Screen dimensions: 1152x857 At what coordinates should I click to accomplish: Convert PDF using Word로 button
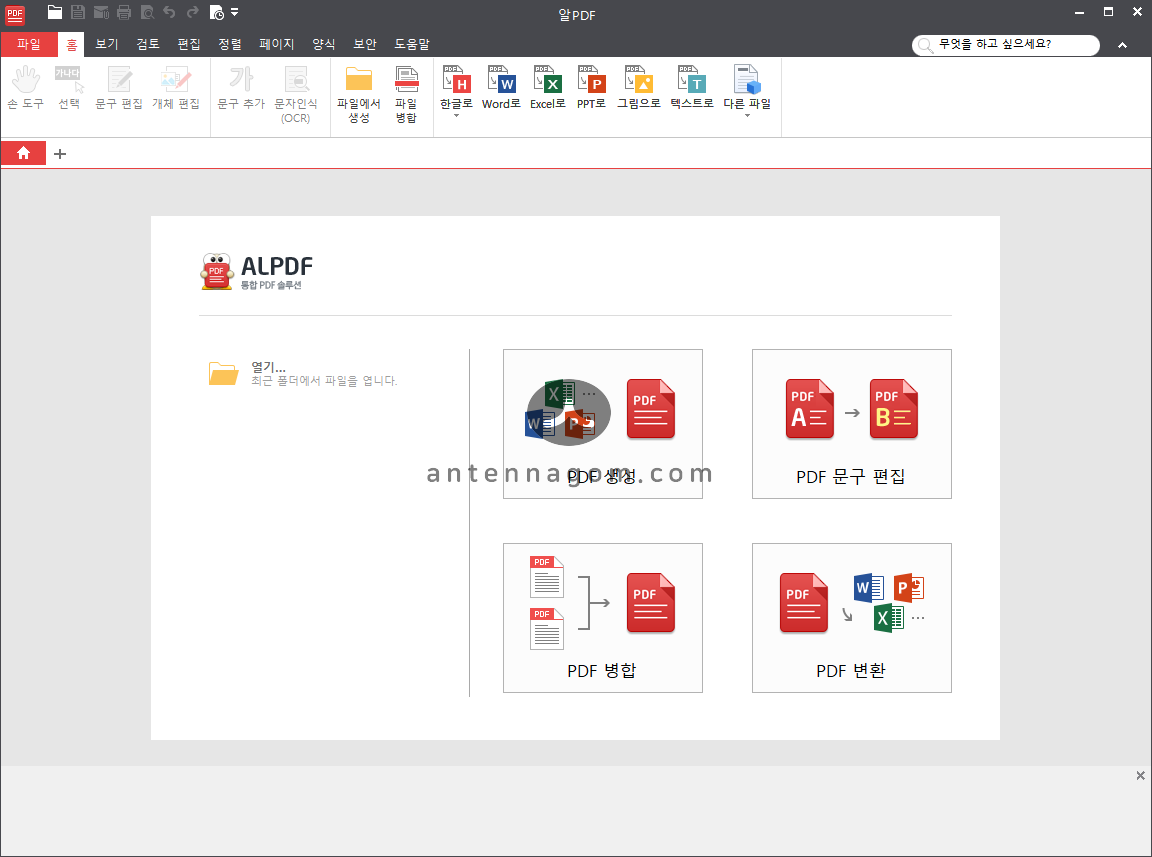tap(501, 87)
